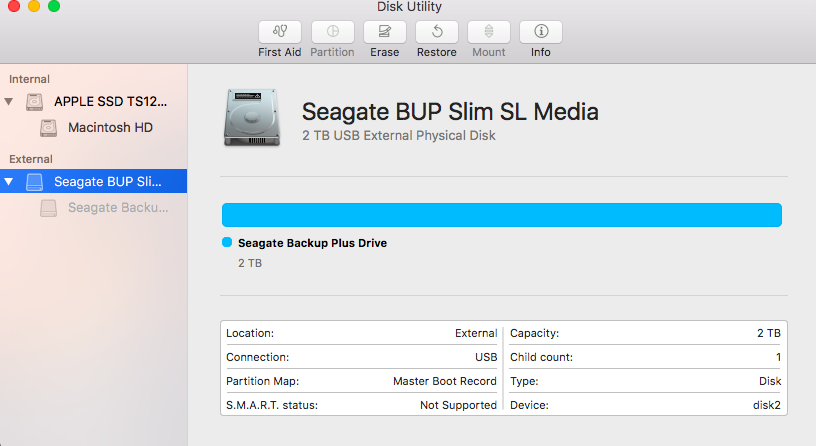Click the APPLE SSD drive icon

coord(34,101)
